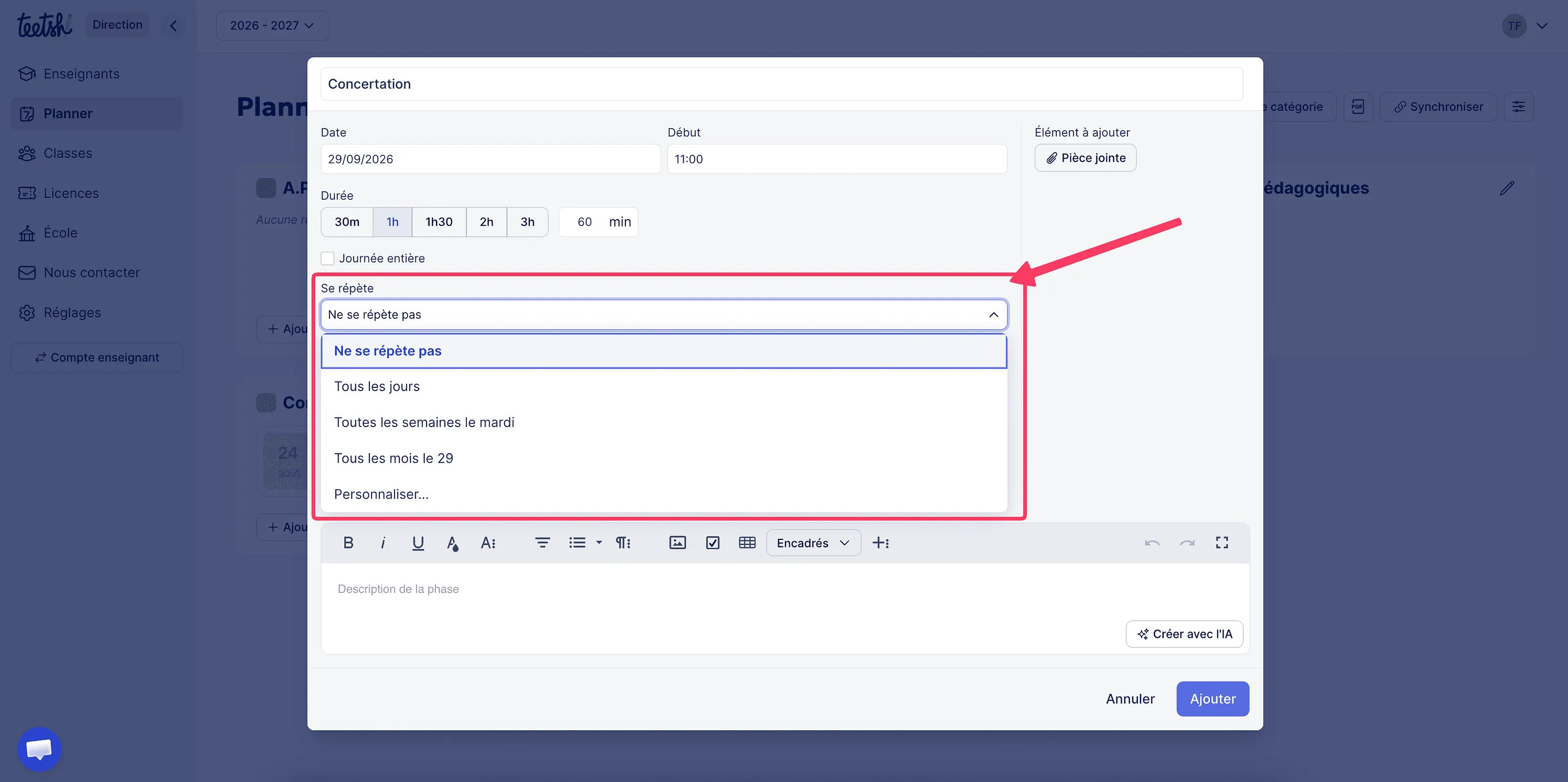Open the planner filter settings icon
1568x782 pixels.
[1519, 107]
